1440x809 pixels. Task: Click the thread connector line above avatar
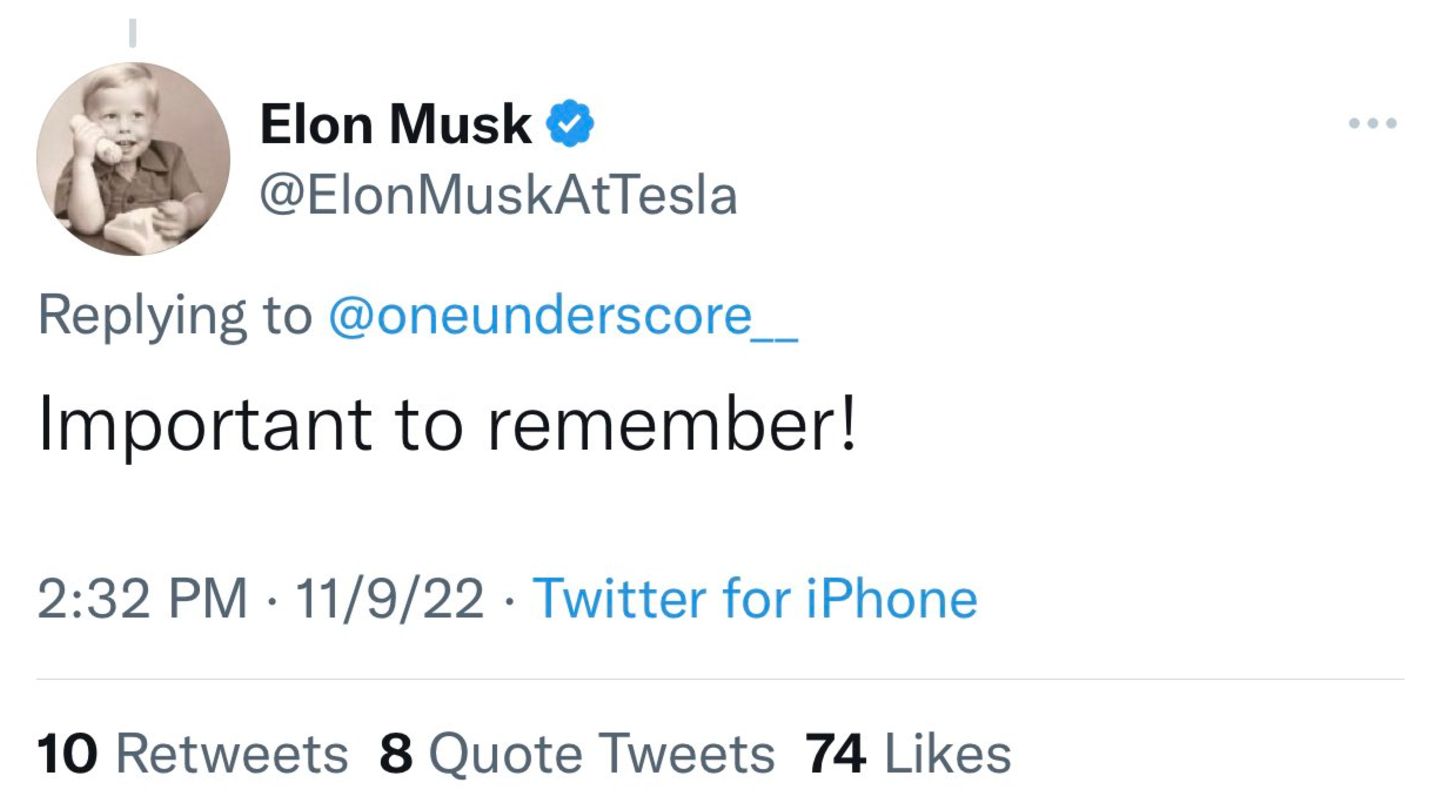(131, 34)
